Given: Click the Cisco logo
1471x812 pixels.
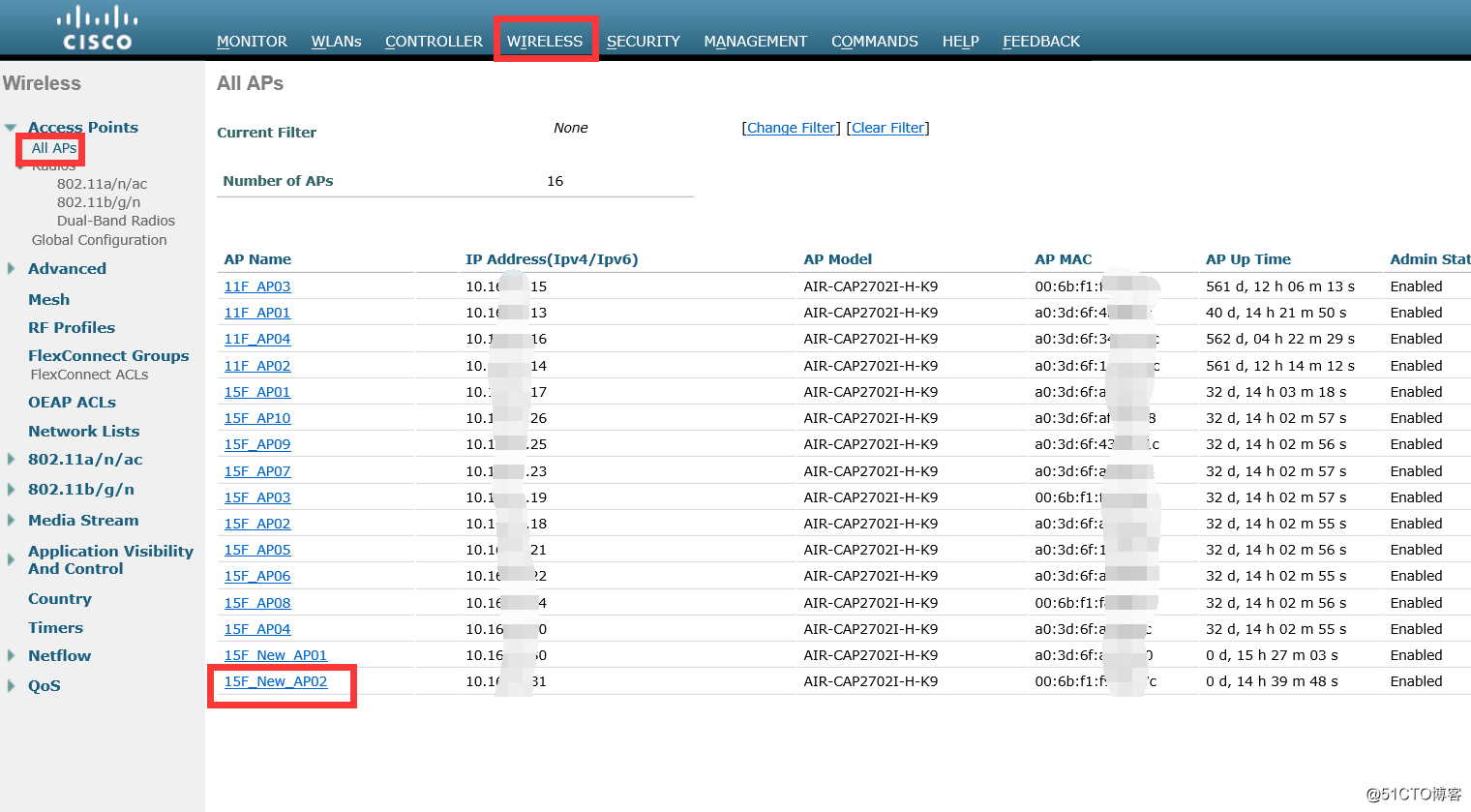Looking at the screenshot, I should (x=97, y=28).
